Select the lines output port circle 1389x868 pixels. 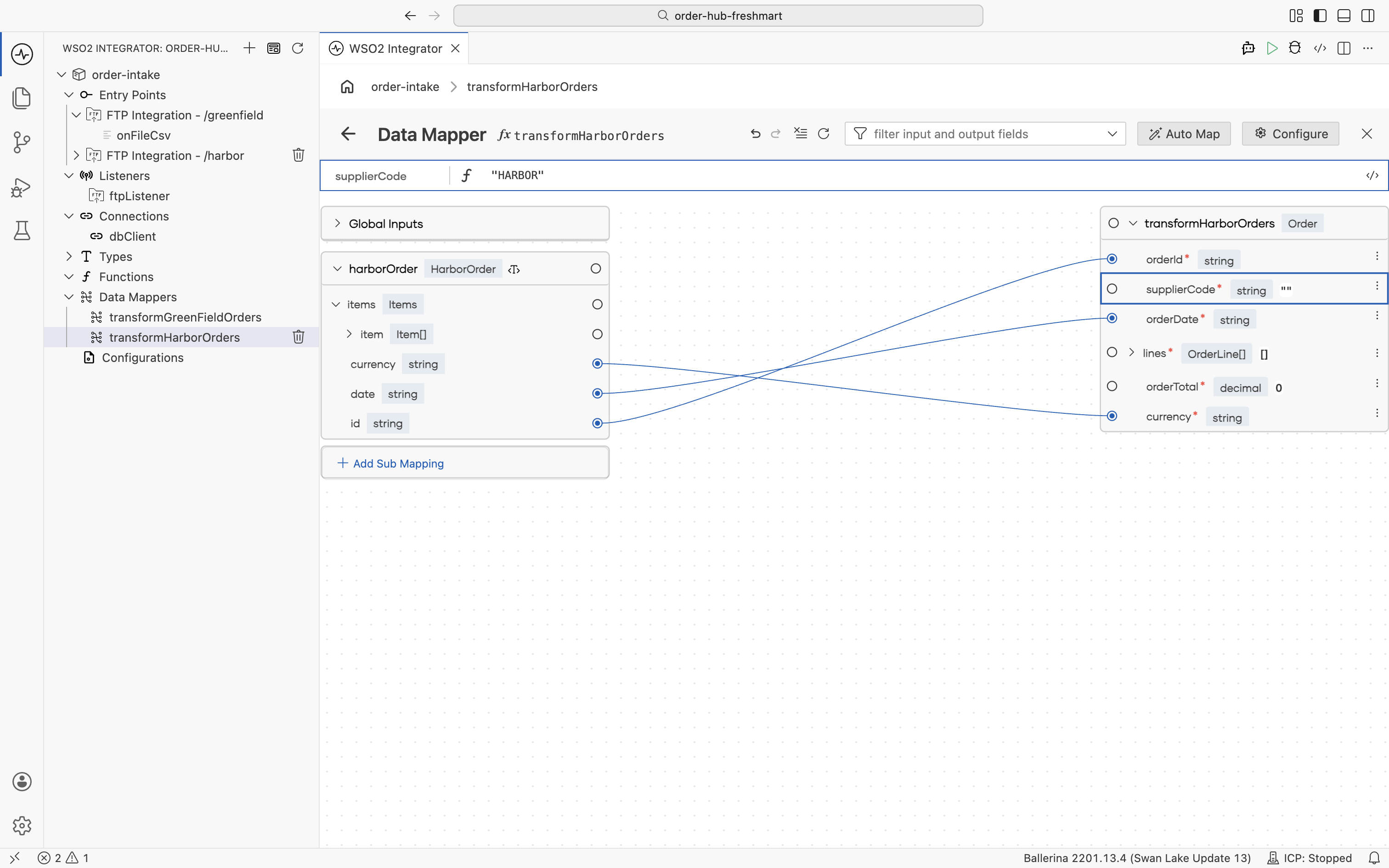(x=1112, y=353)
